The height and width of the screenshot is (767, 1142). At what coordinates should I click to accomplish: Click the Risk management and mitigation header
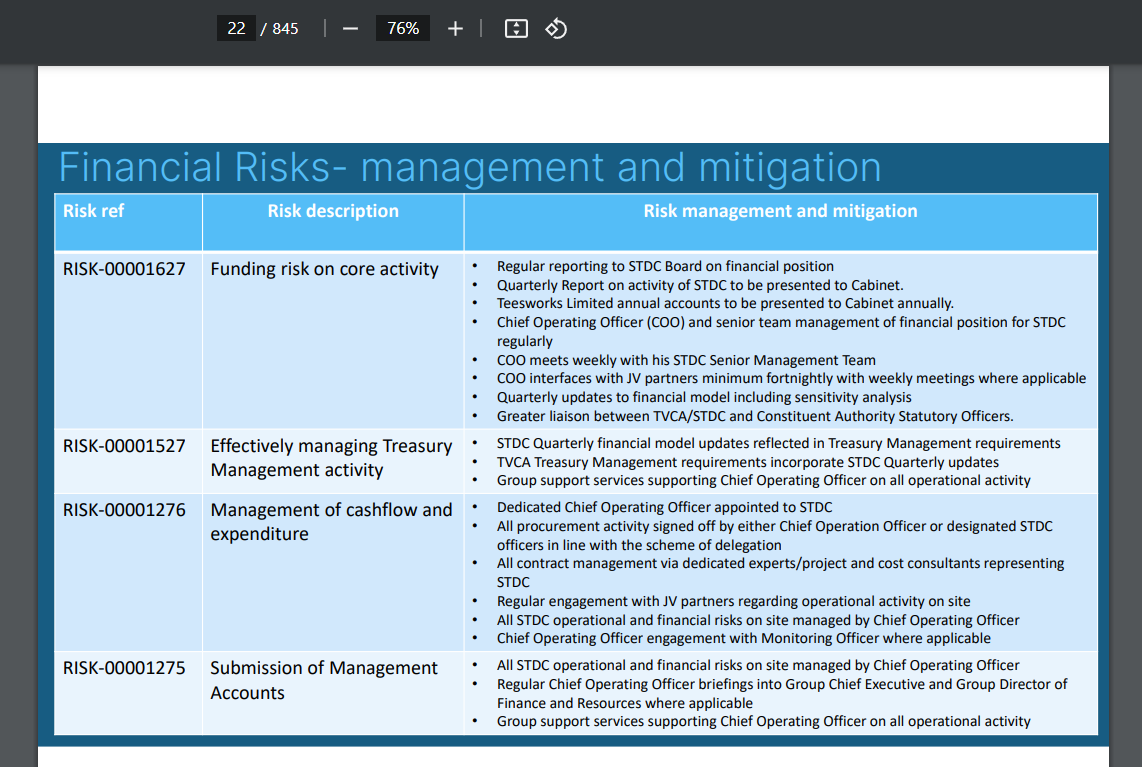(780, 211)
